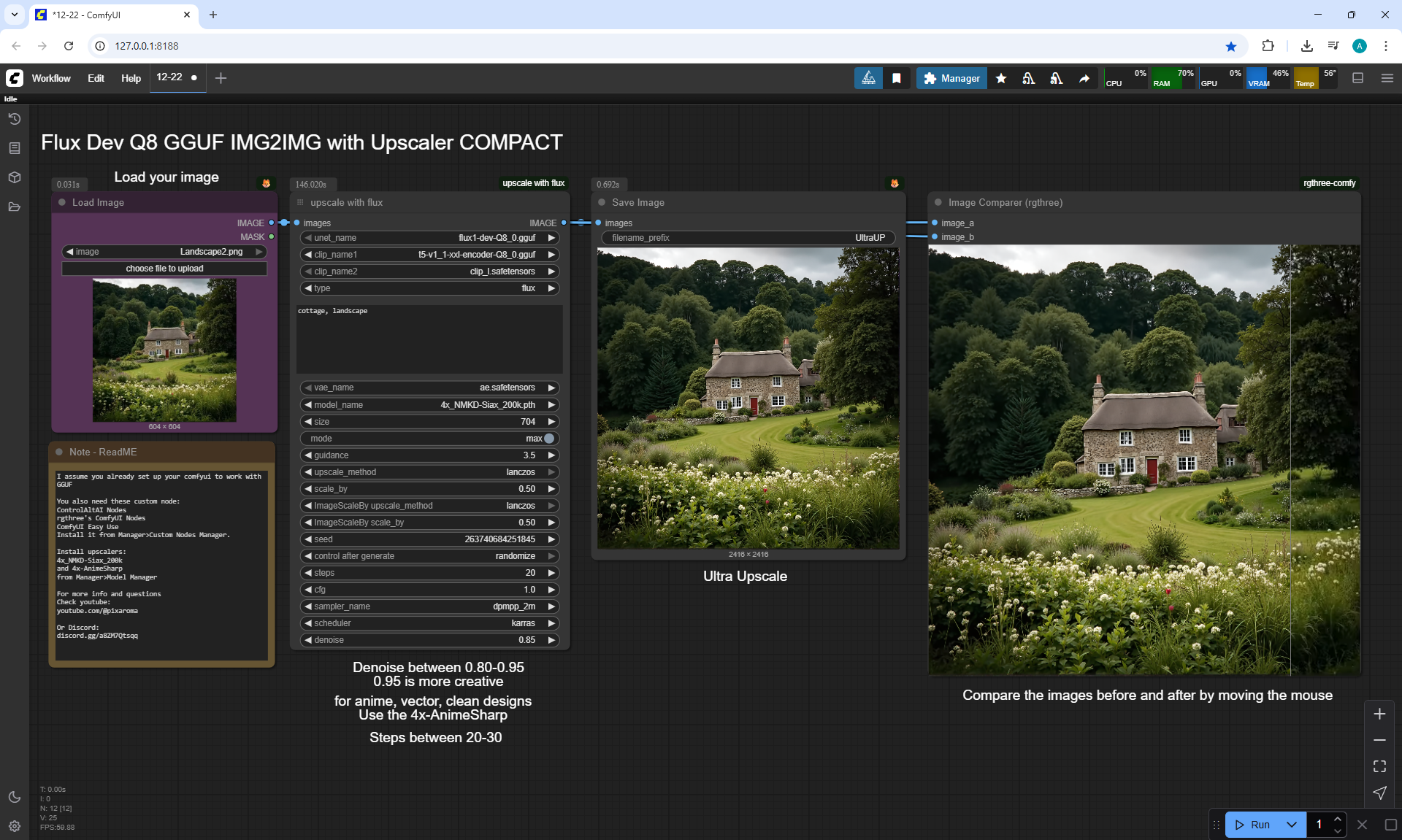Click the fit view icon
1402x840 pixels.
click(1379, 766)
